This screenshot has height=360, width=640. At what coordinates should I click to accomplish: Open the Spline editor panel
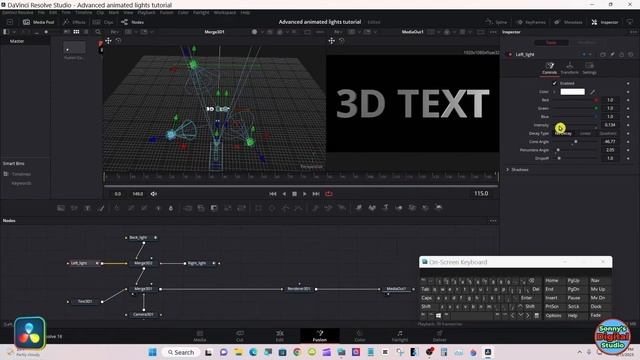(x=496, y=22)
